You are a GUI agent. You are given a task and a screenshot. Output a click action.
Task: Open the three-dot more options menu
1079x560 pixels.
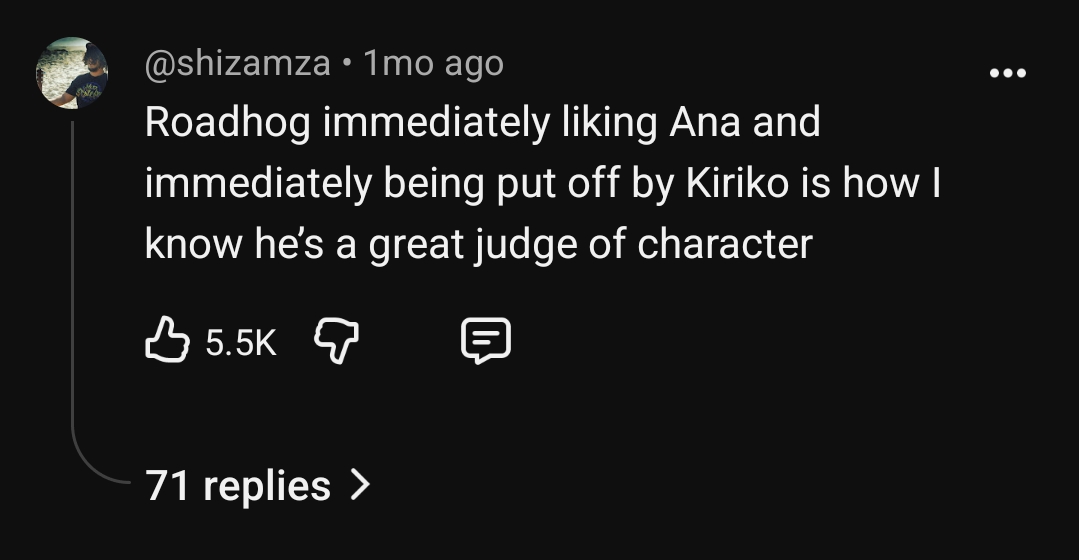[x=1007, y=72]
